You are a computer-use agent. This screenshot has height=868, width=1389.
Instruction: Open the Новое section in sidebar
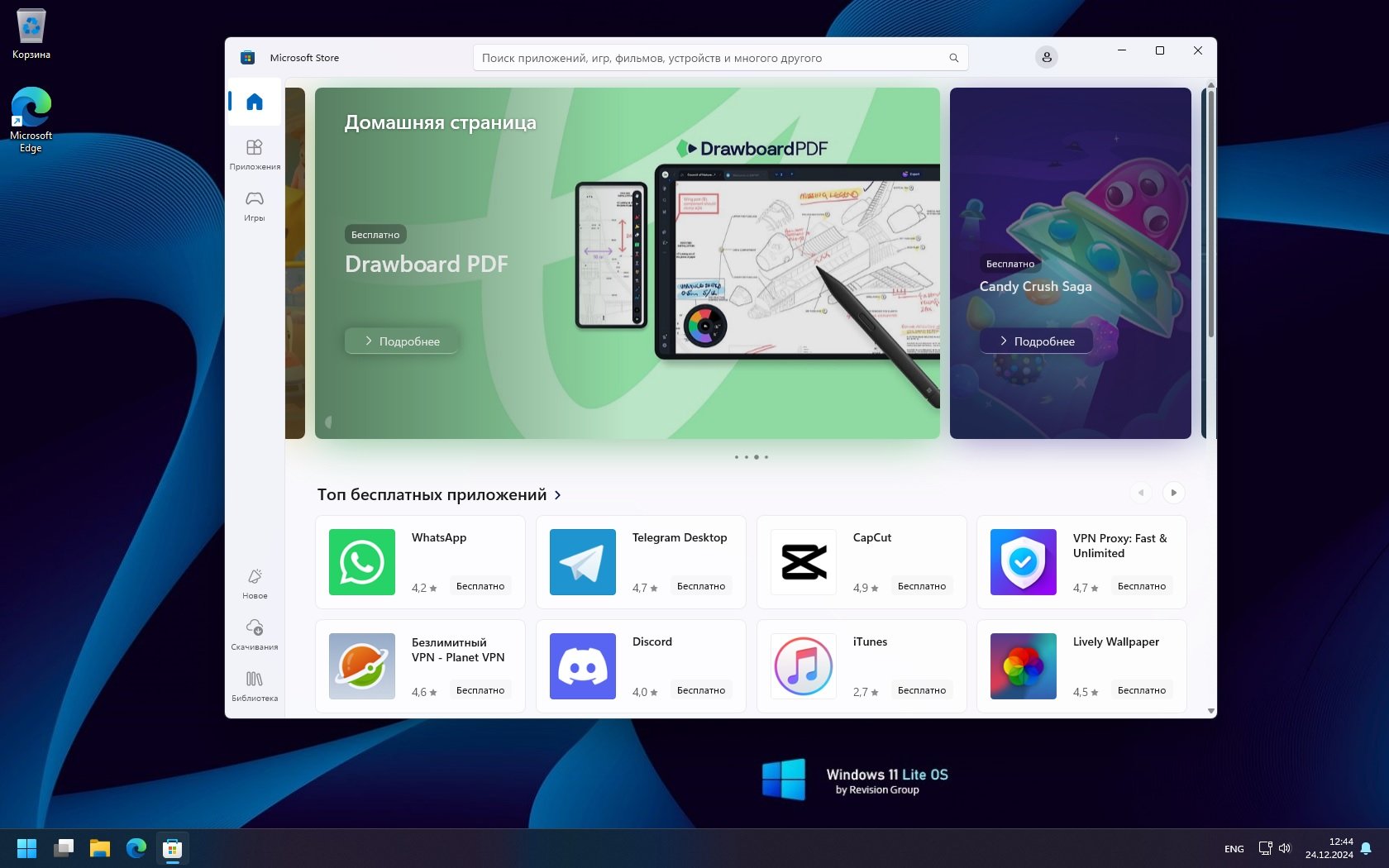tap(255, 584)
